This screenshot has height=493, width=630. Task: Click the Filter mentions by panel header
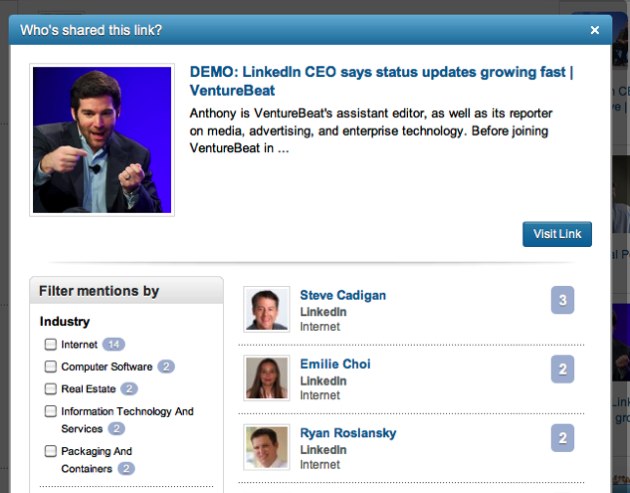pos(126,291)
